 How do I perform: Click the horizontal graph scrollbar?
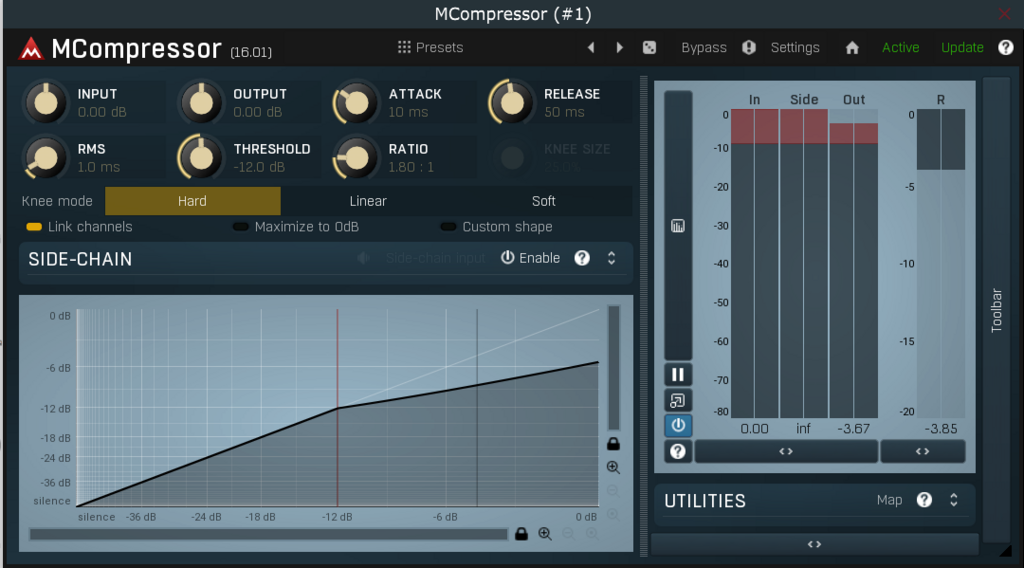click(x=268, y=534)
